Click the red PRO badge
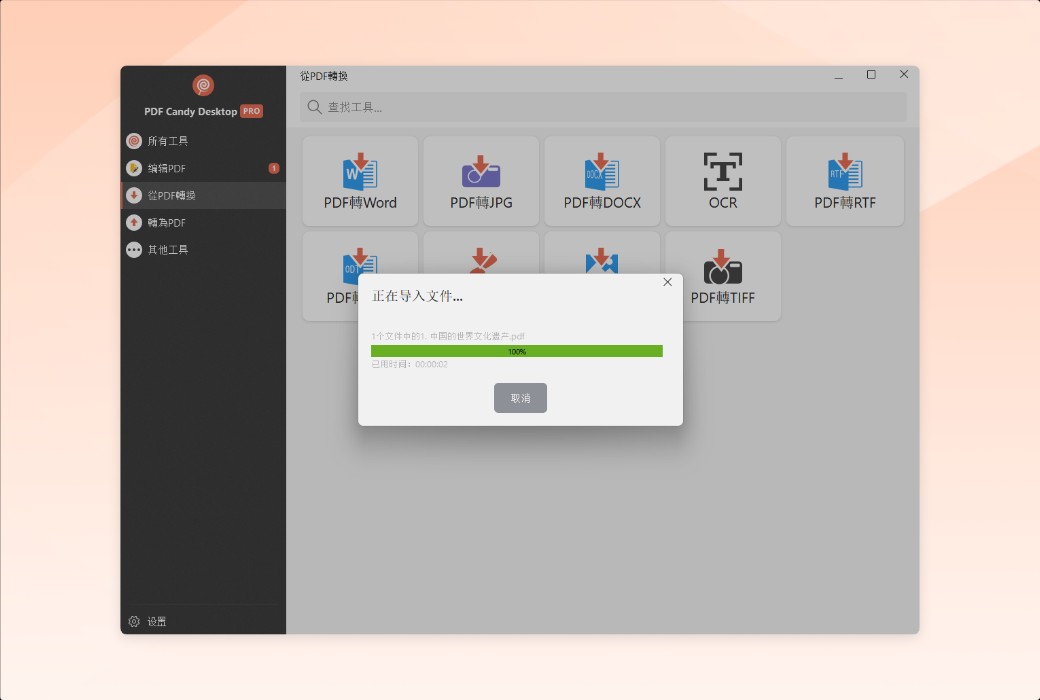Screen dimensions: 1040x700 (252, 112)
